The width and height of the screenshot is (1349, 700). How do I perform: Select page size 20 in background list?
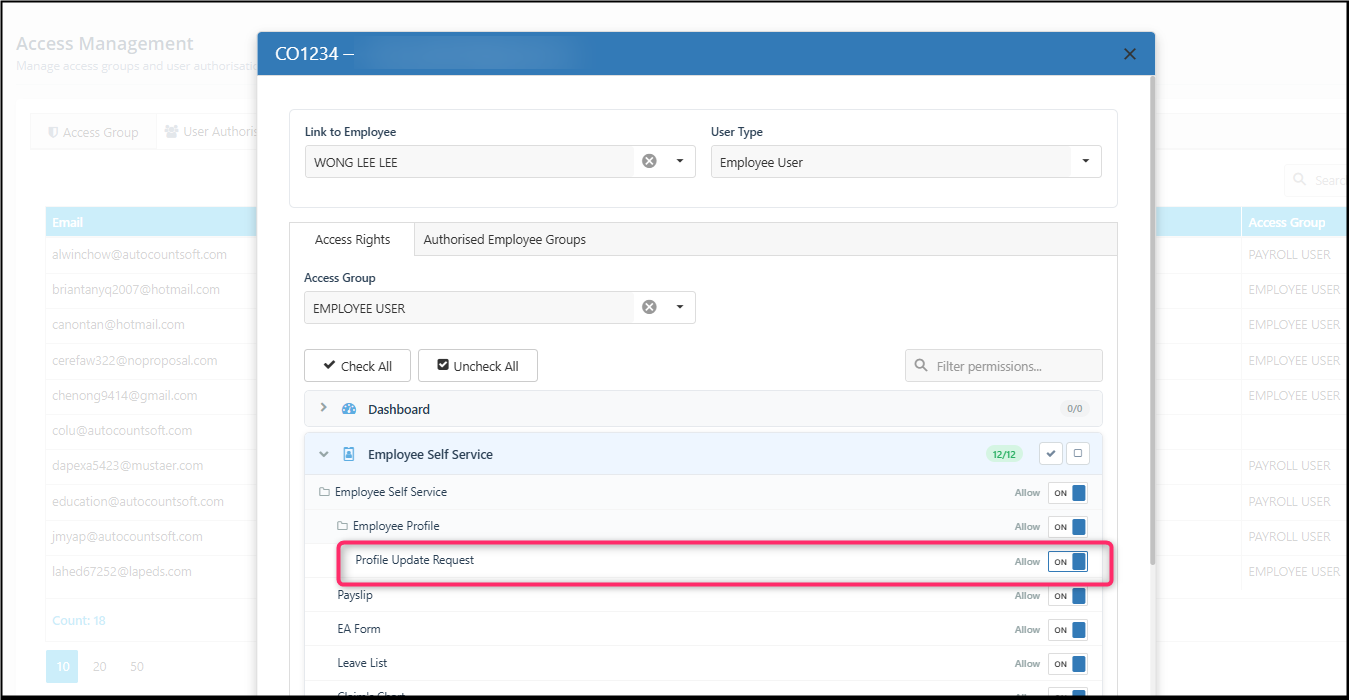(x=100, y=666)
